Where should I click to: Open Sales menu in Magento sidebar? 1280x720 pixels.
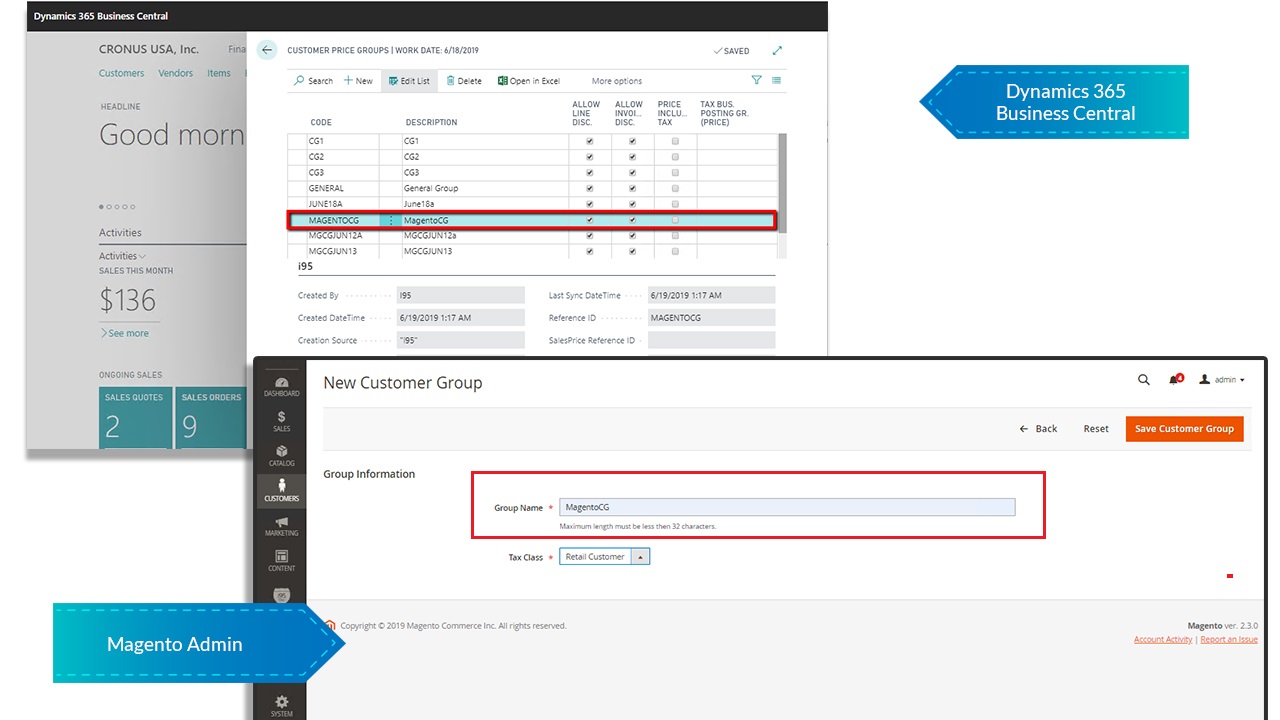282,421
